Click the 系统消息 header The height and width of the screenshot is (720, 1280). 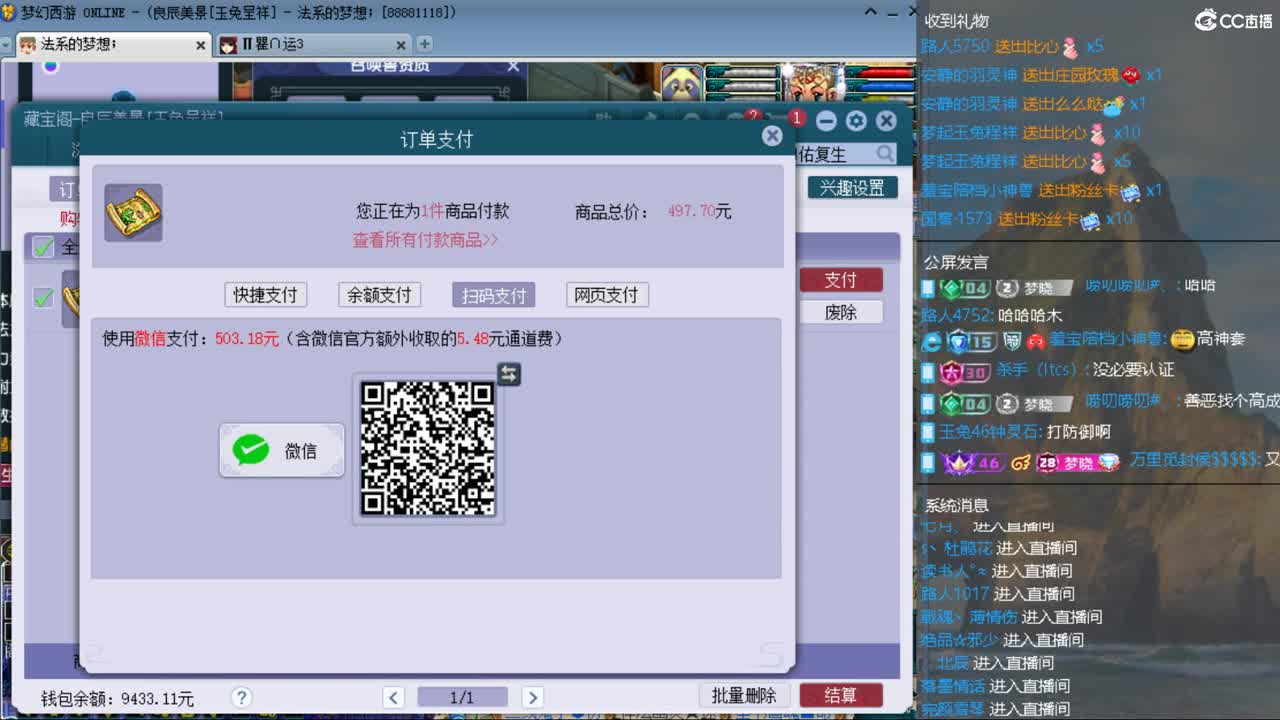[956, 505]
